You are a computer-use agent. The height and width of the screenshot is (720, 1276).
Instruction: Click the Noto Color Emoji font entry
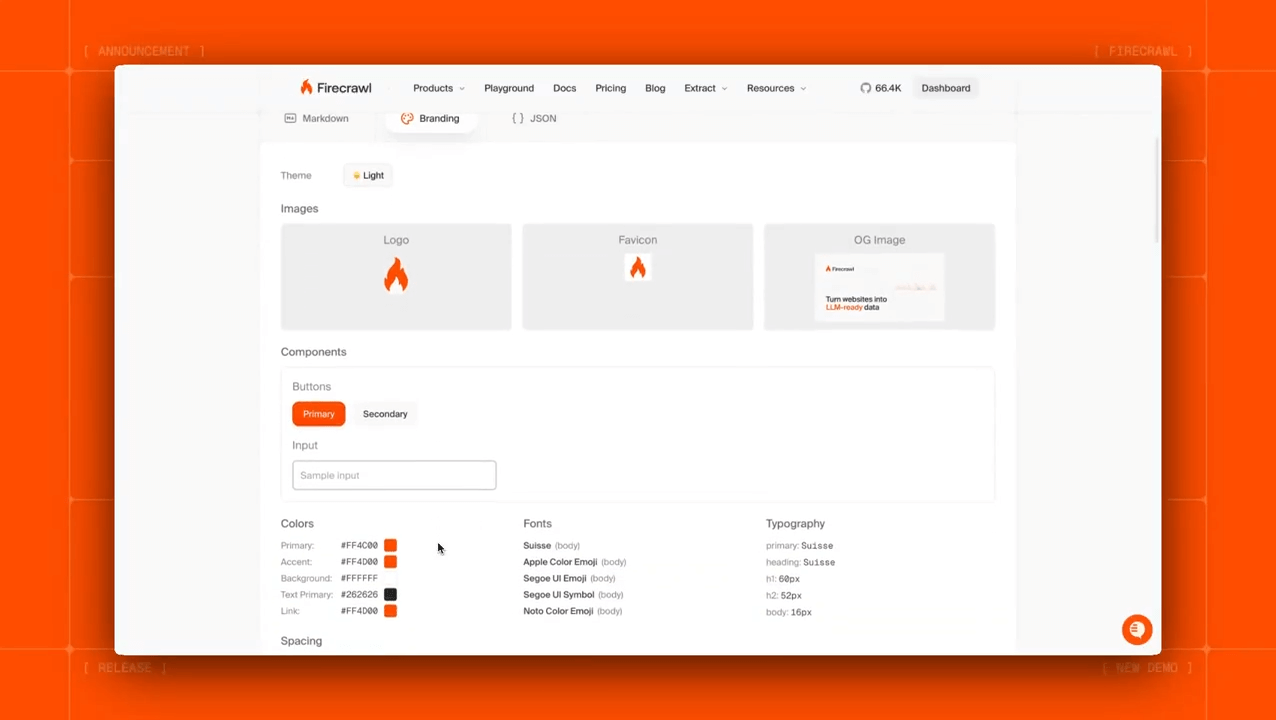point(572,611)
